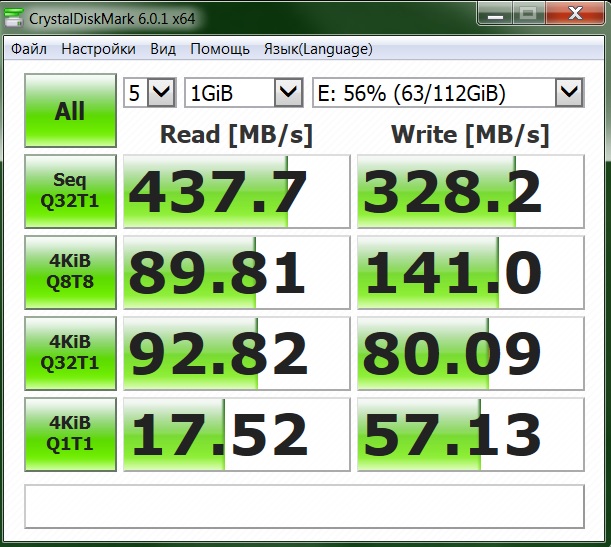
Task: Open the Язык(Language) menu
Action: point(318,49)
